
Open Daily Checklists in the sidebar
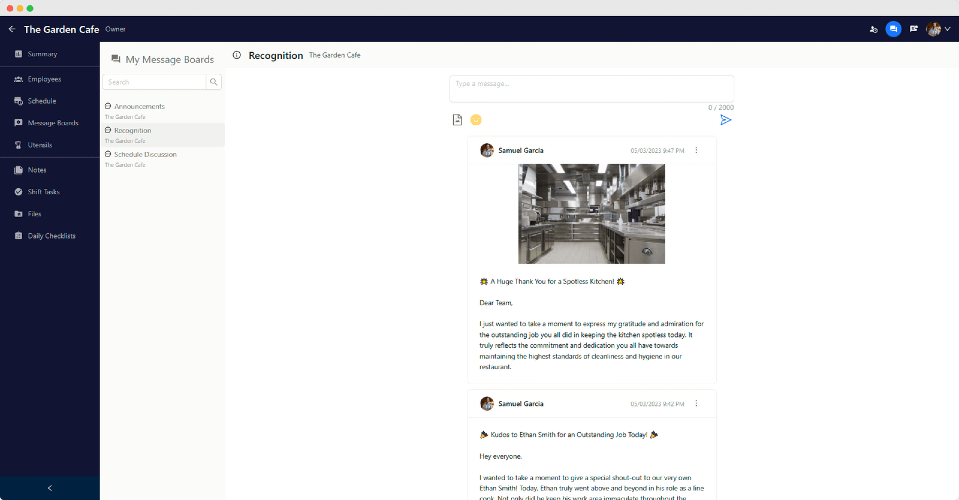pyautogui.click(x=50, y=236)
